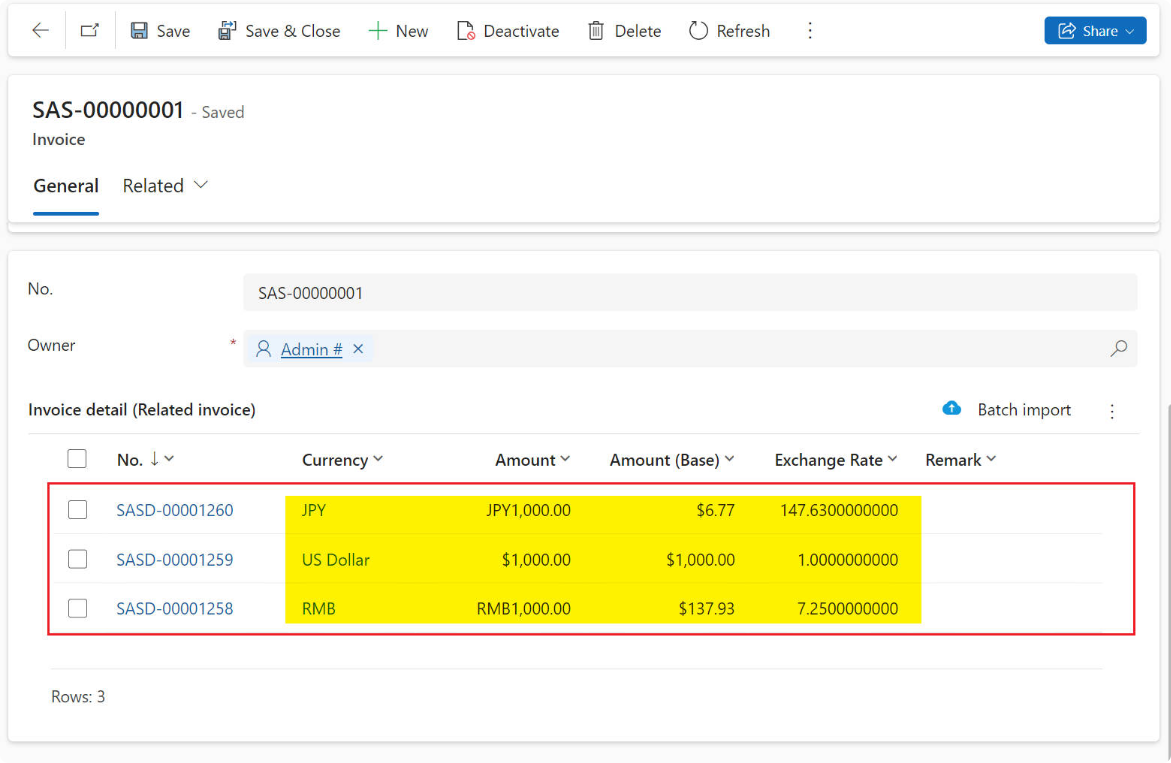Click the 147.6300000000 exchange rate cell
The height and width of the screenshot is (763, 1171).
pos(839,510)
